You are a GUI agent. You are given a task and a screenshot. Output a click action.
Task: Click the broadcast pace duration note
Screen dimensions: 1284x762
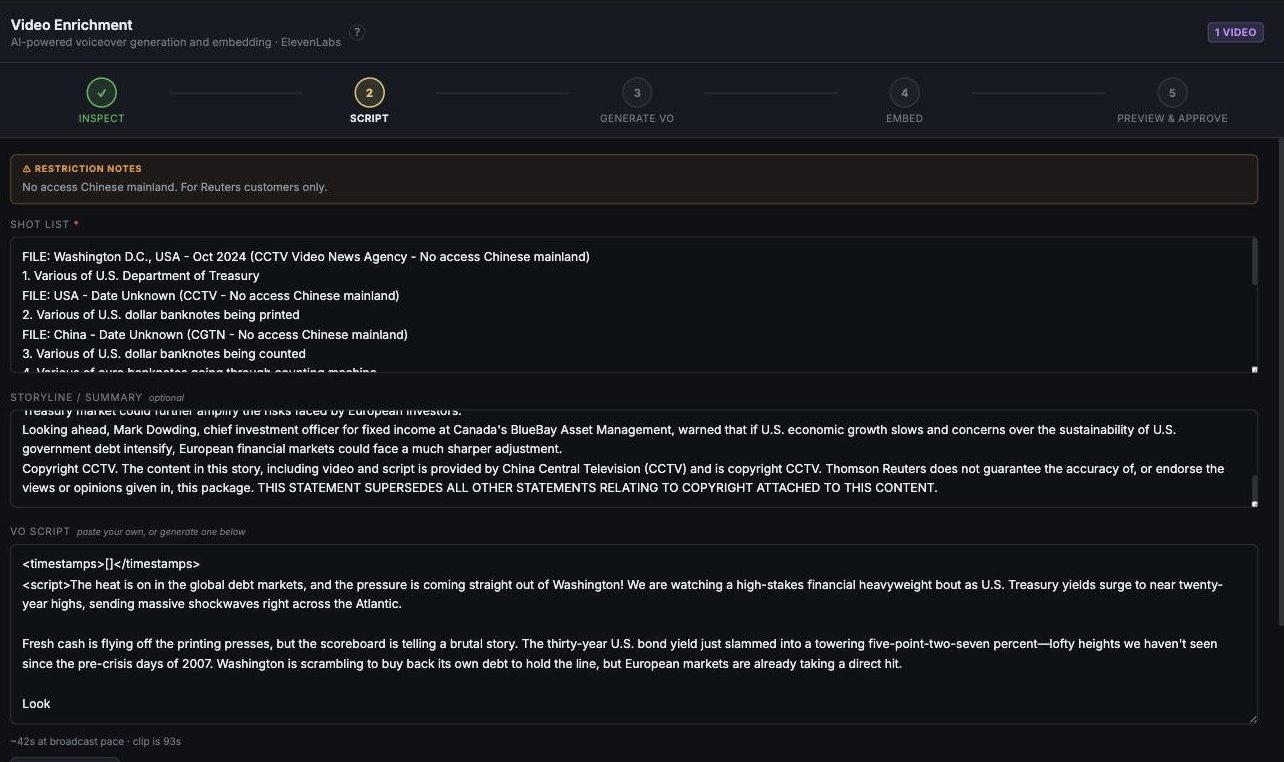point(96,742)
